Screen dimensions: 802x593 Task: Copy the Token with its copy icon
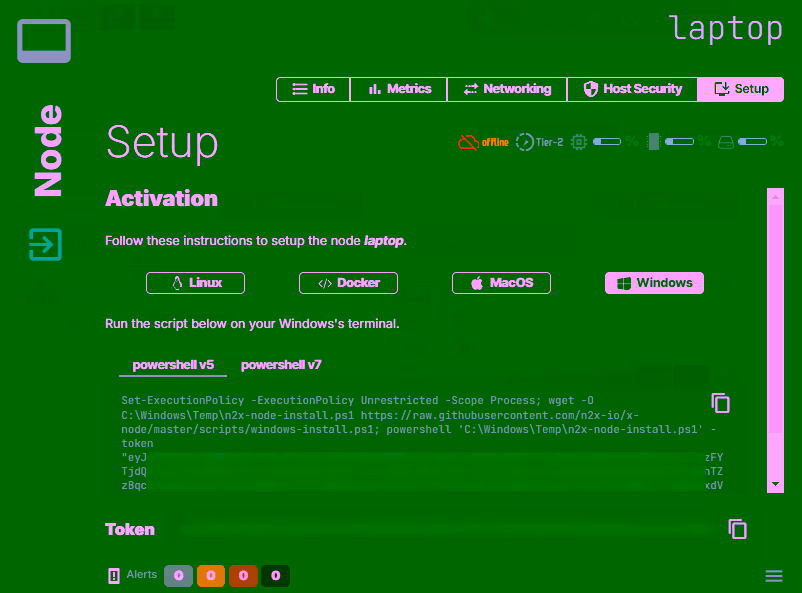point(738,530)
